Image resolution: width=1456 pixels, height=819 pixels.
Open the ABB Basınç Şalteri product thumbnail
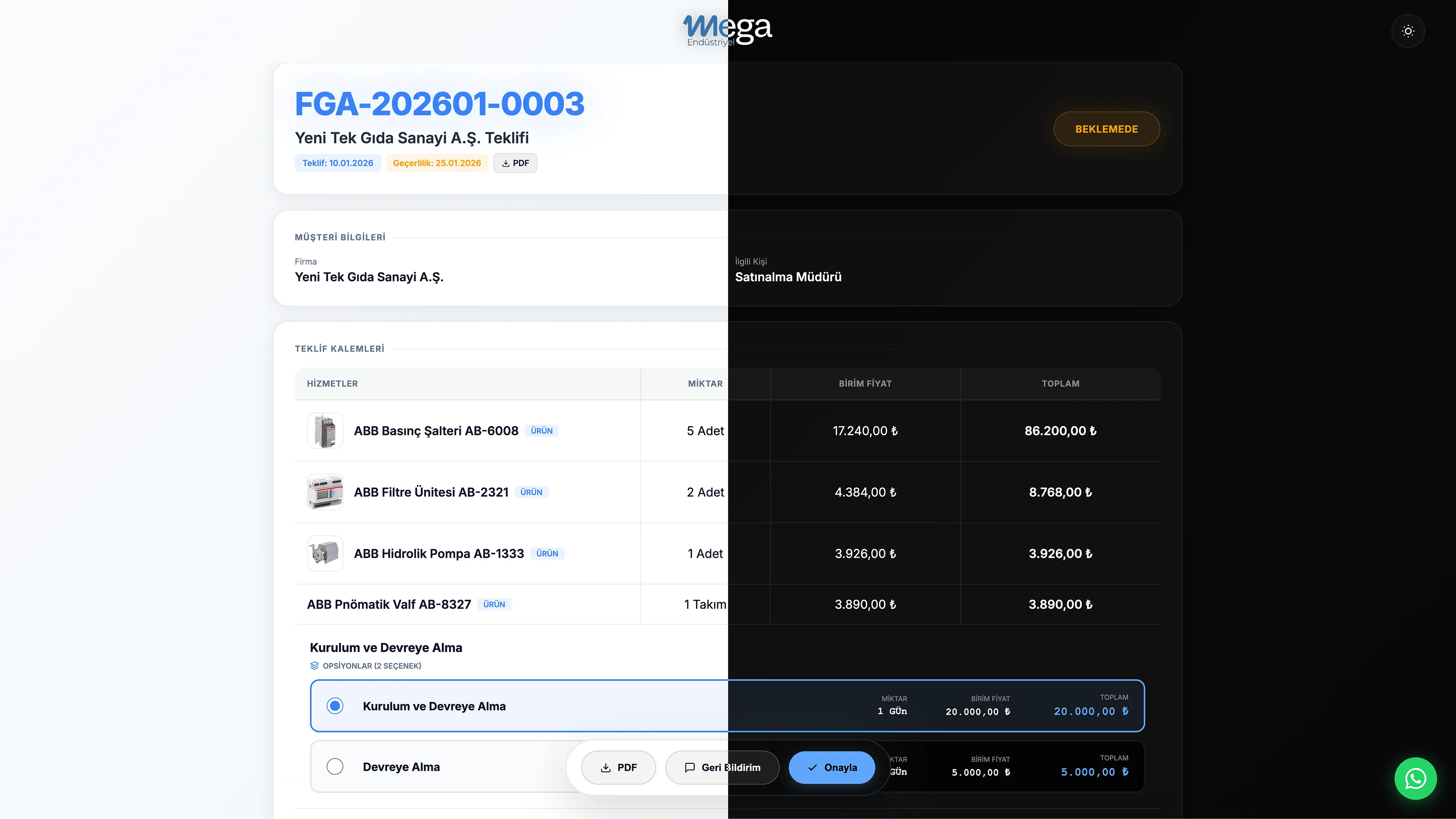(325, 430)
